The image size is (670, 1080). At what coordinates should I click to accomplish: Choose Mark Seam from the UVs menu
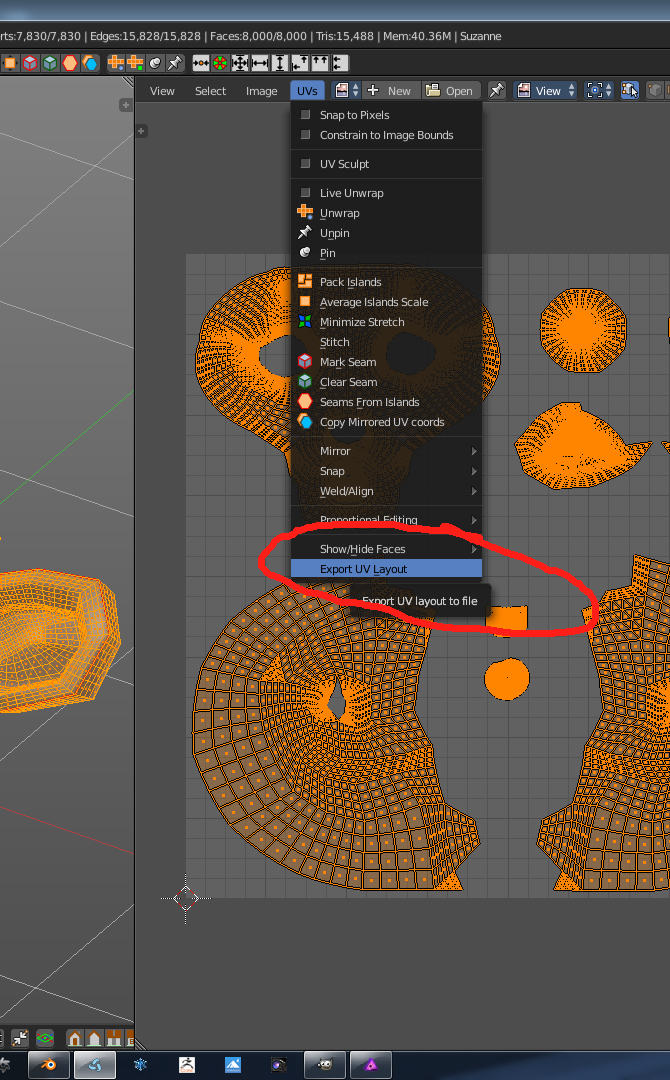pyautogui.click(x=386, y=362)
